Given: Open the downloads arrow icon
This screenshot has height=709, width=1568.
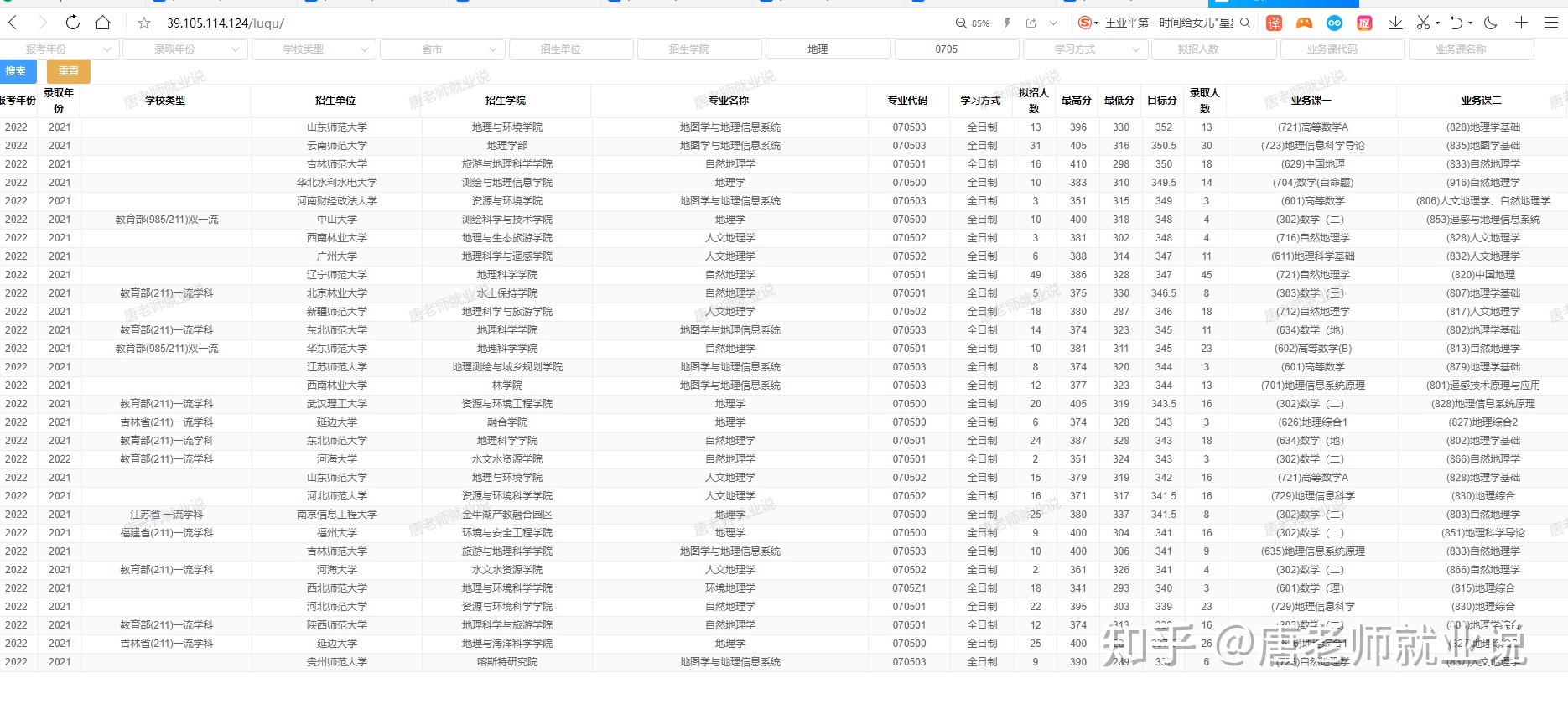Looking at the screenshot, I should tap(1395, 23).
